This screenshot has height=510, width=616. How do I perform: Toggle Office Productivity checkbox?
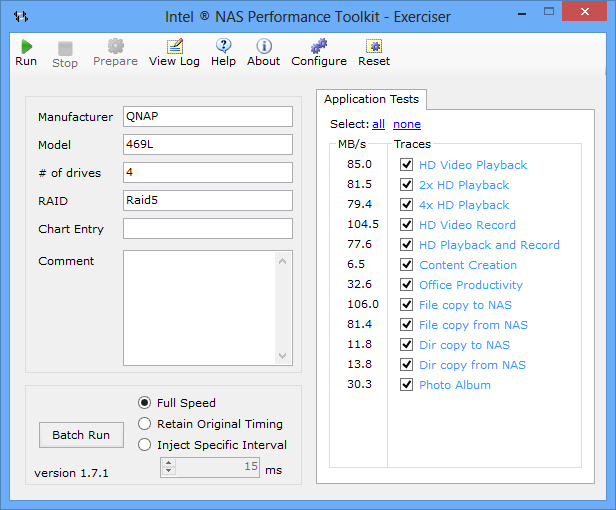click(x=406, y=284)
